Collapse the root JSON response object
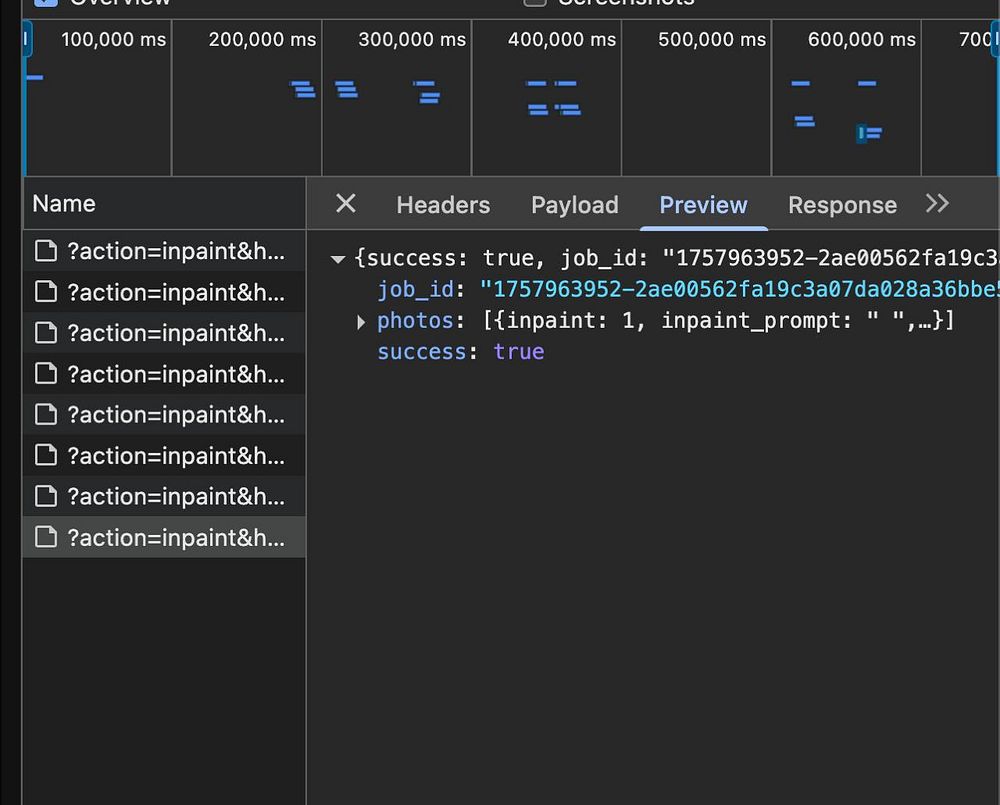Viewport: 1000px width, 805px height. [x=338, y=259]
